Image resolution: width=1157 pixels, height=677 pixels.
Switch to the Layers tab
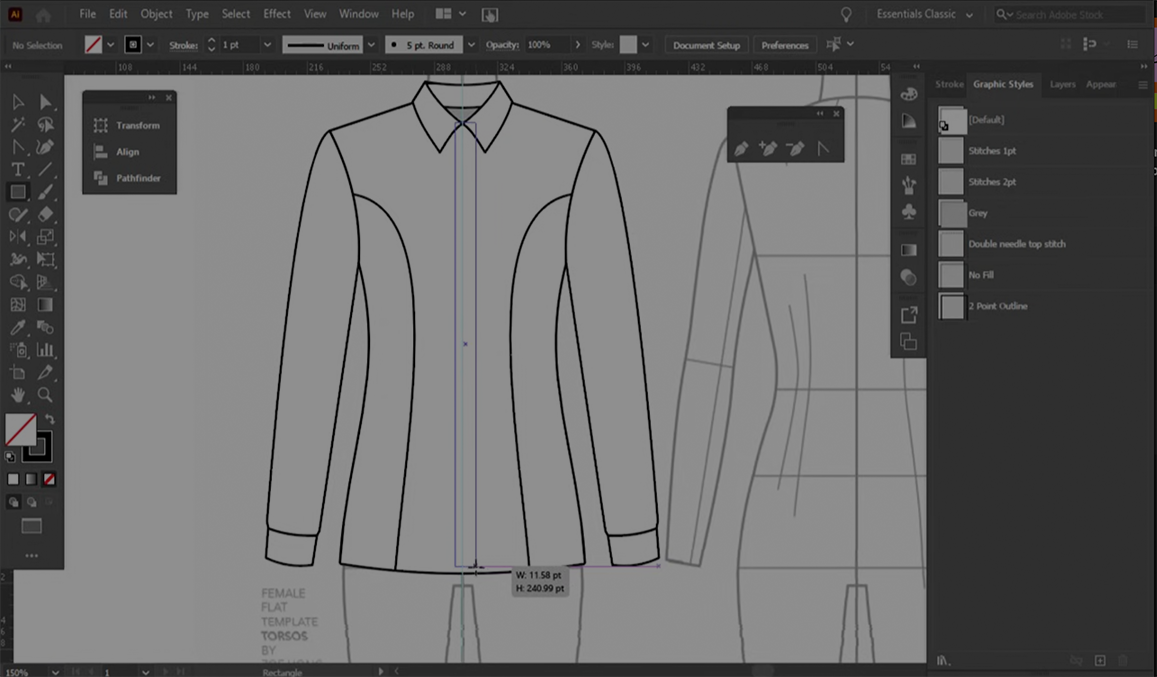pyautogui.click(x=1063, y=84)
